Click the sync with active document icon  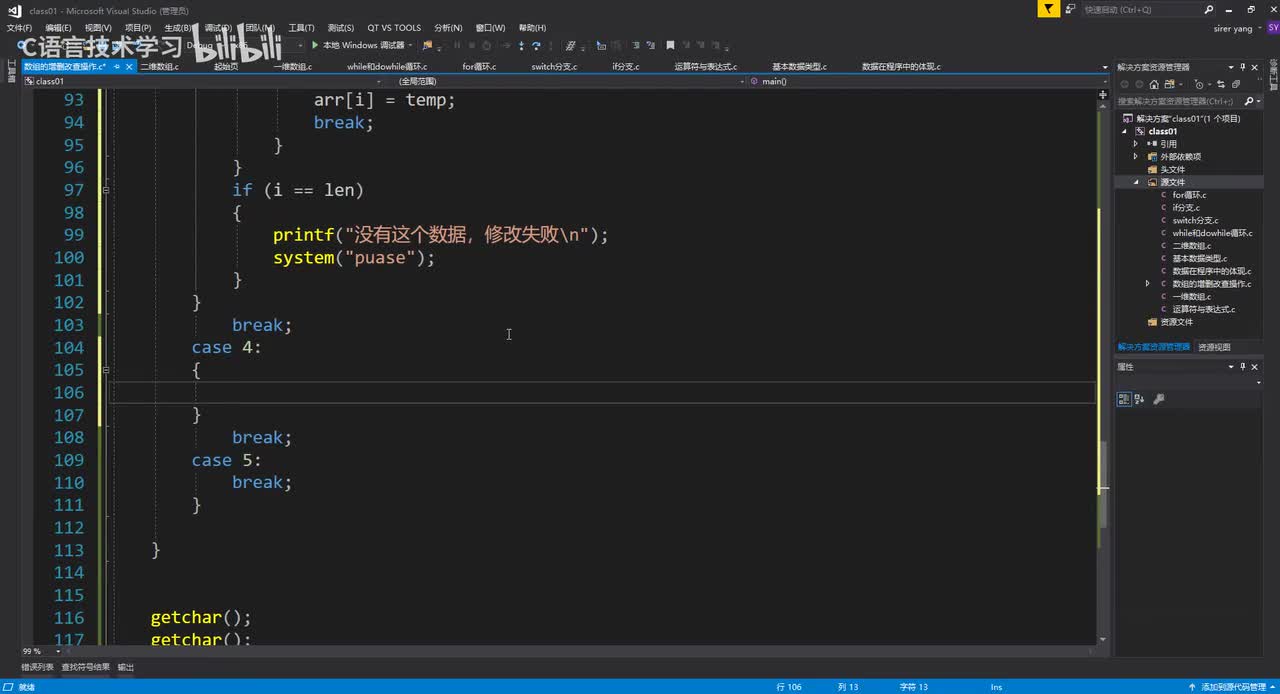1223,84
